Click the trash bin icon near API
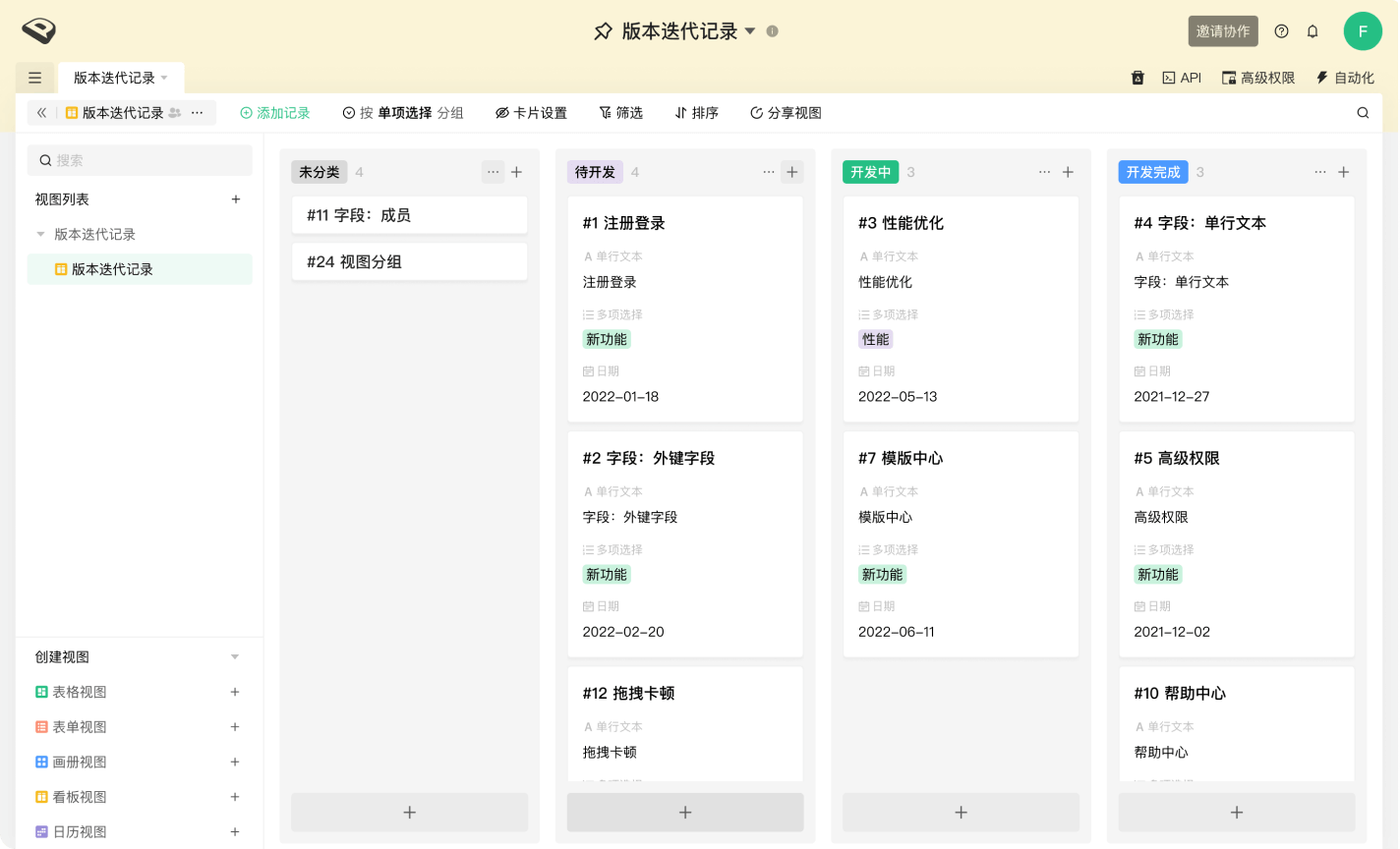This screenshot has height=849, width=1400. point(1137,78)
